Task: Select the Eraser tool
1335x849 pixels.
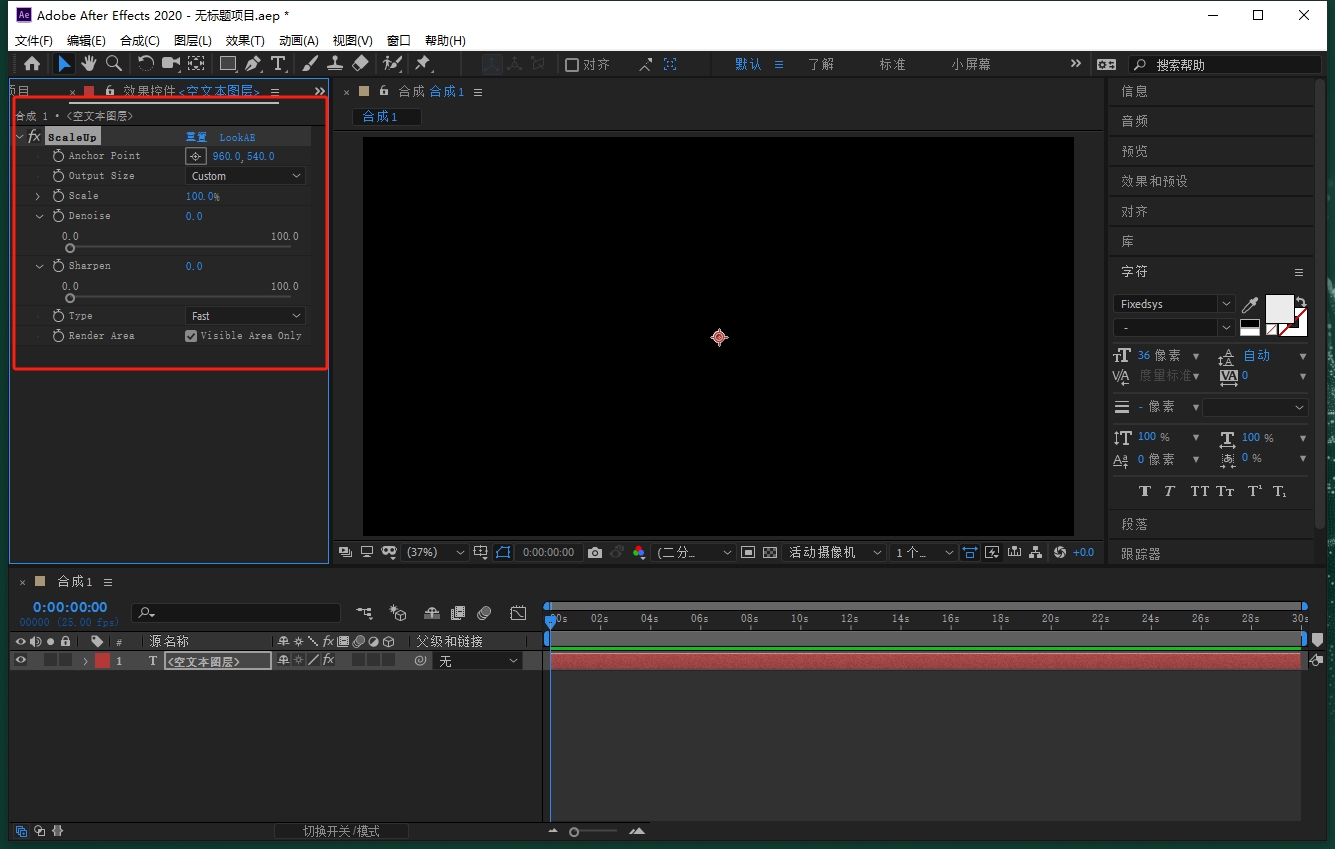Action: [x=360, y=64]
